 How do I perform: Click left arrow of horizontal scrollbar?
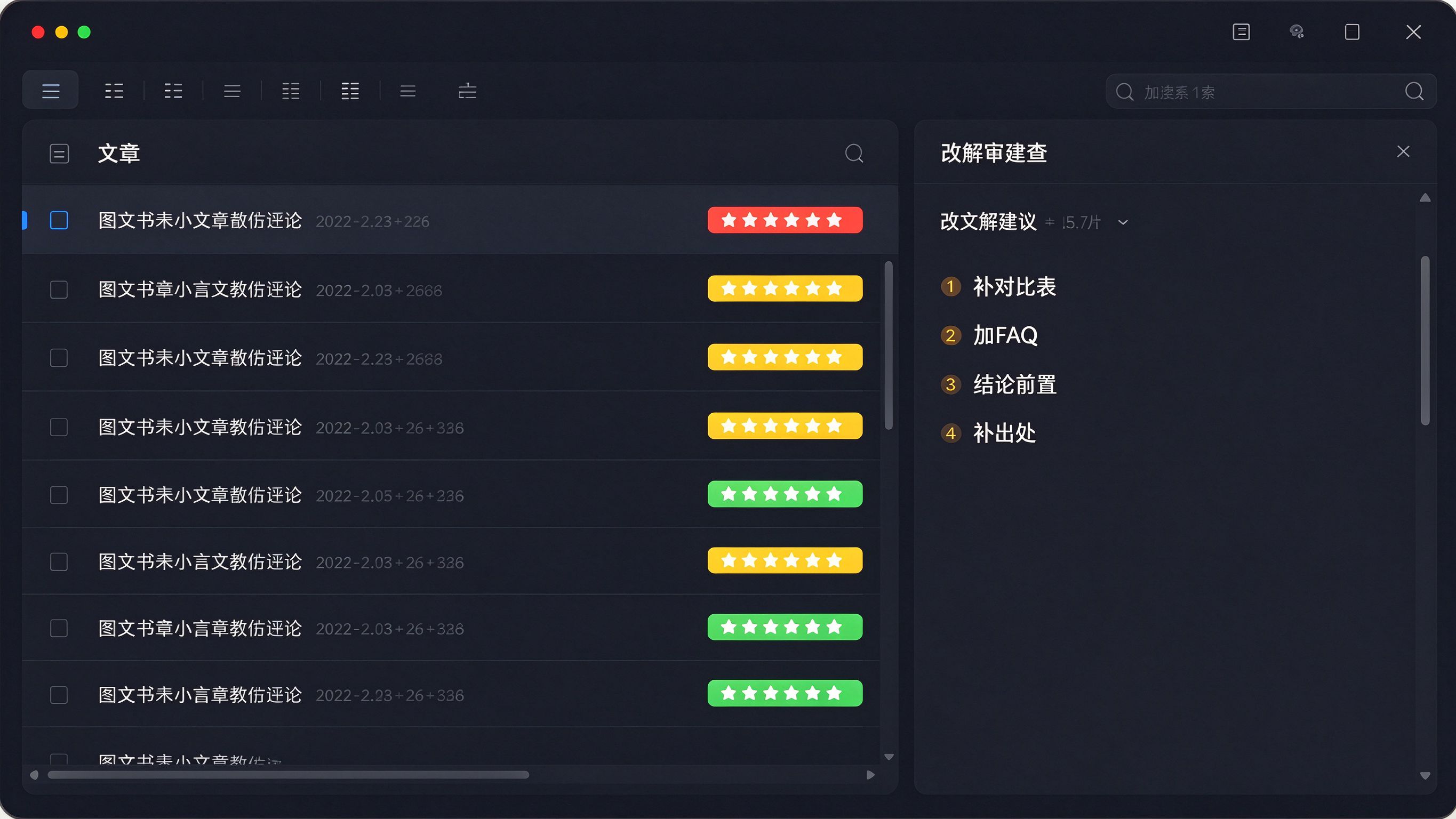pyautogui.click(x=34, y=775)
